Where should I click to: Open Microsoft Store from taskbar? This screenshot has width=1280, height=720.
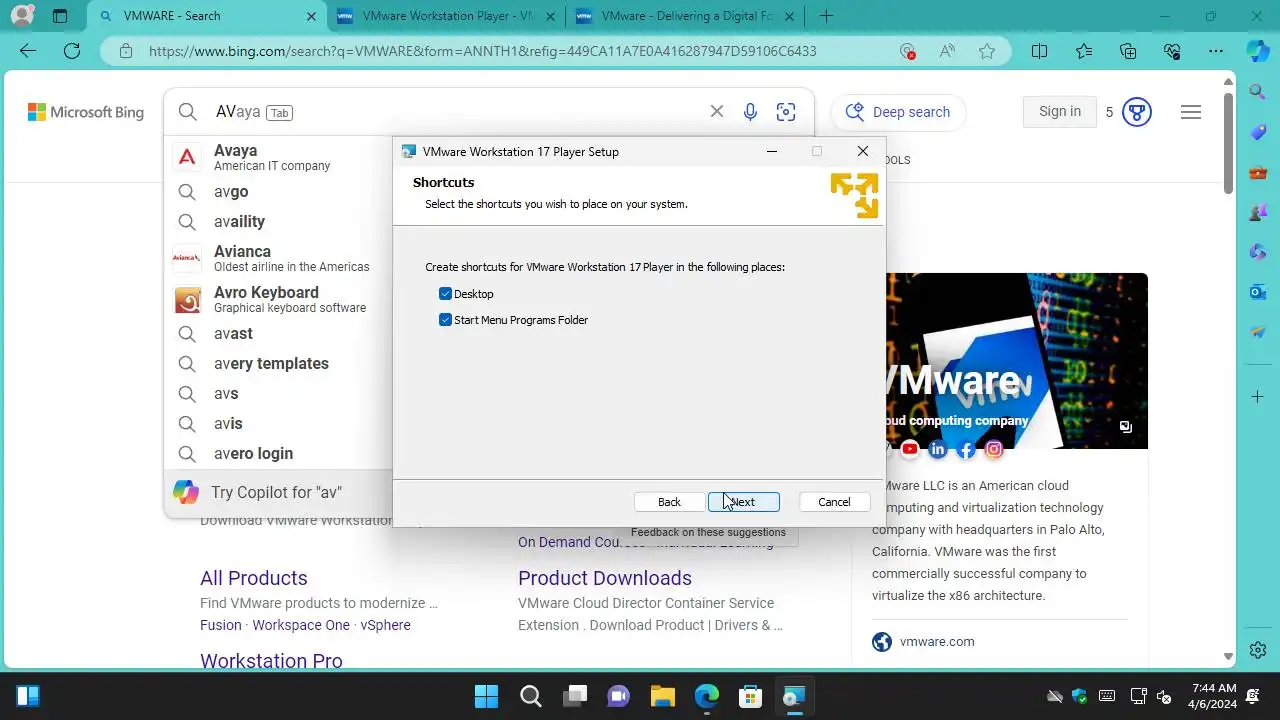coord(751,696)
